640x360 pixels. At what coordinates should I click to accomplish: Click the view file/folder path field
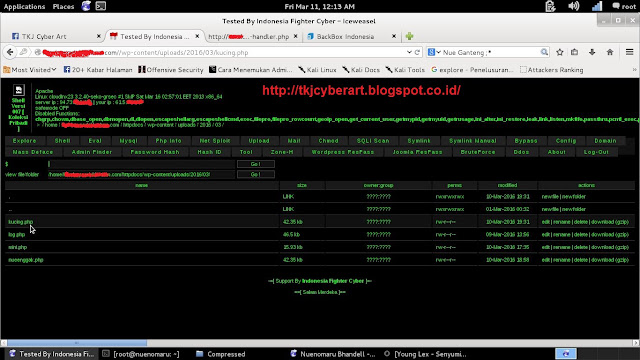(x=141, y=174)
